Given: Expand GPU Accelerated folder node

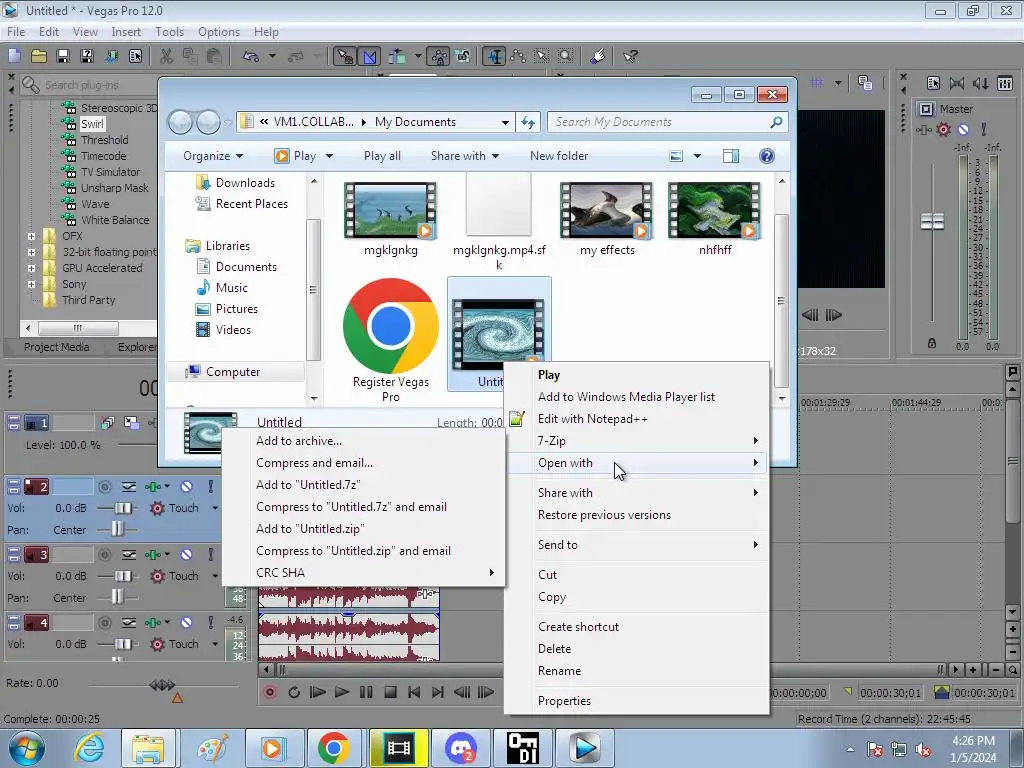Looking at the screenshot, I should click(x=31, y=268).
